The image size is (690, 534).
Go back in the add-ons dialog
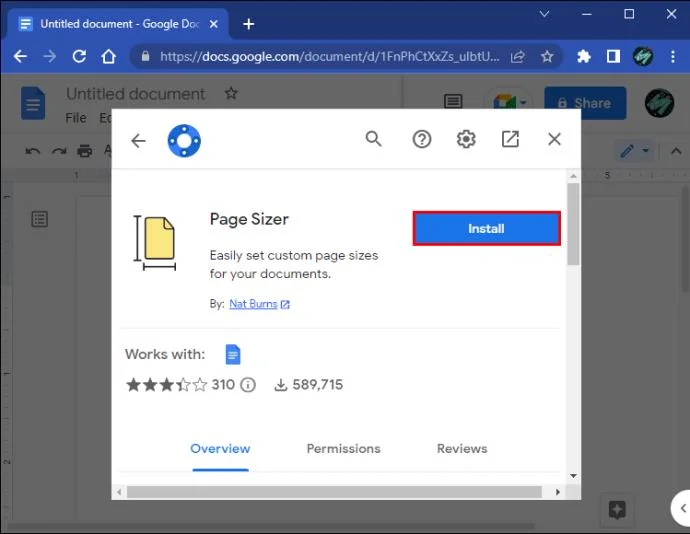click(x=138, y=140)
